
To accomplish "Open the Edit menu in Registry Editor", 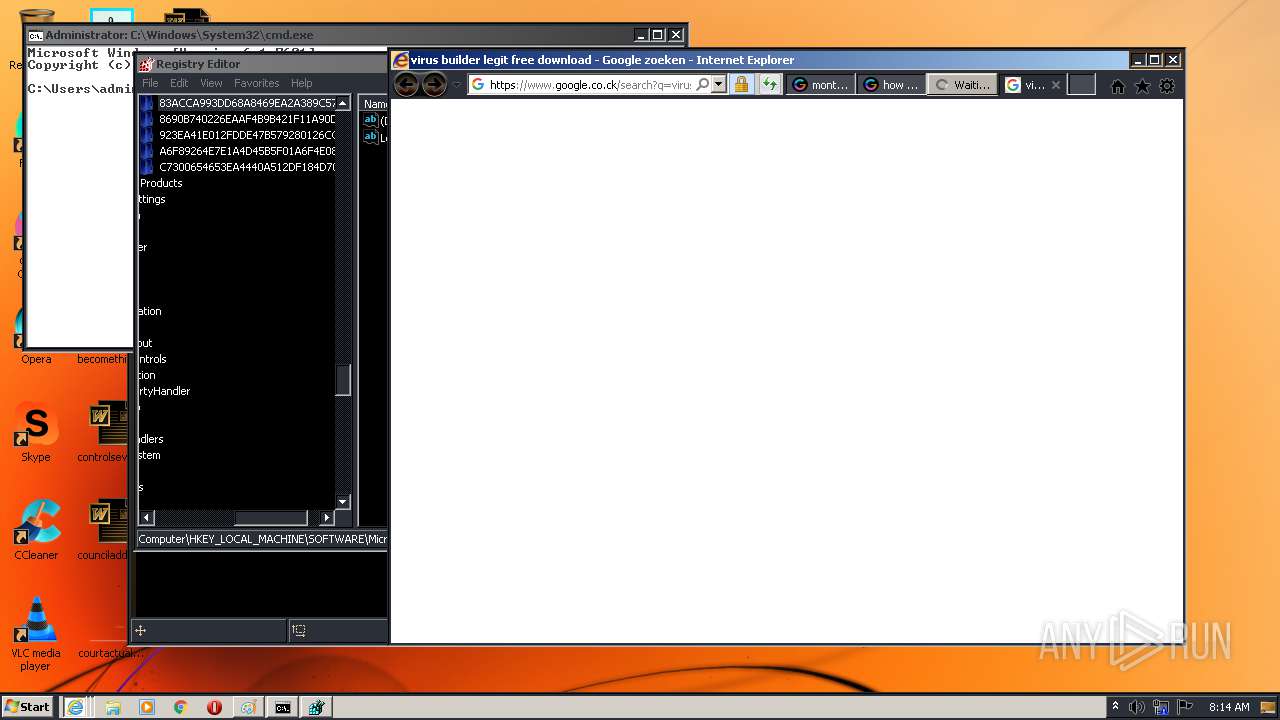I will [179, 83].
